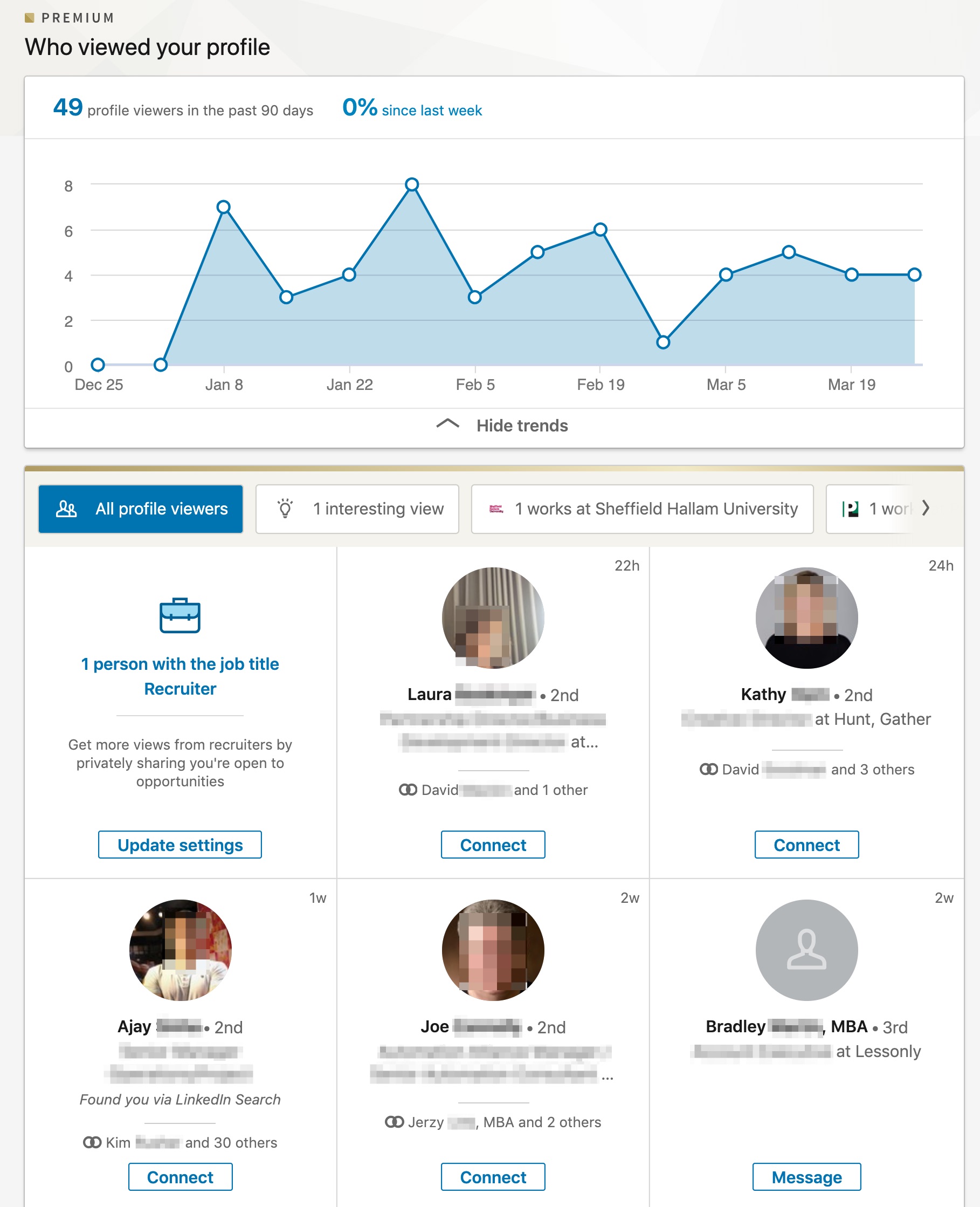Image resolution: width=980 pixels, height=1207 pixels.
Task: Click company logo icon in partially hidden filter
Action: coord(850,509)
